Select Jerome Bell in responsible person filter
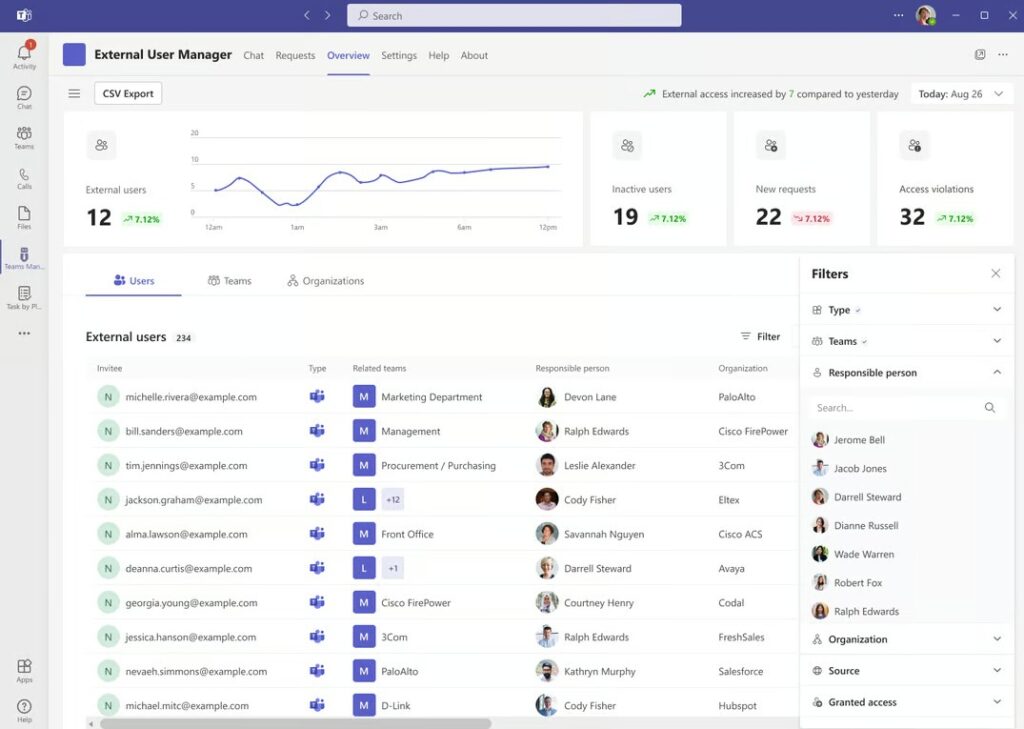The image size is (1024, 729). pos(858,440)
